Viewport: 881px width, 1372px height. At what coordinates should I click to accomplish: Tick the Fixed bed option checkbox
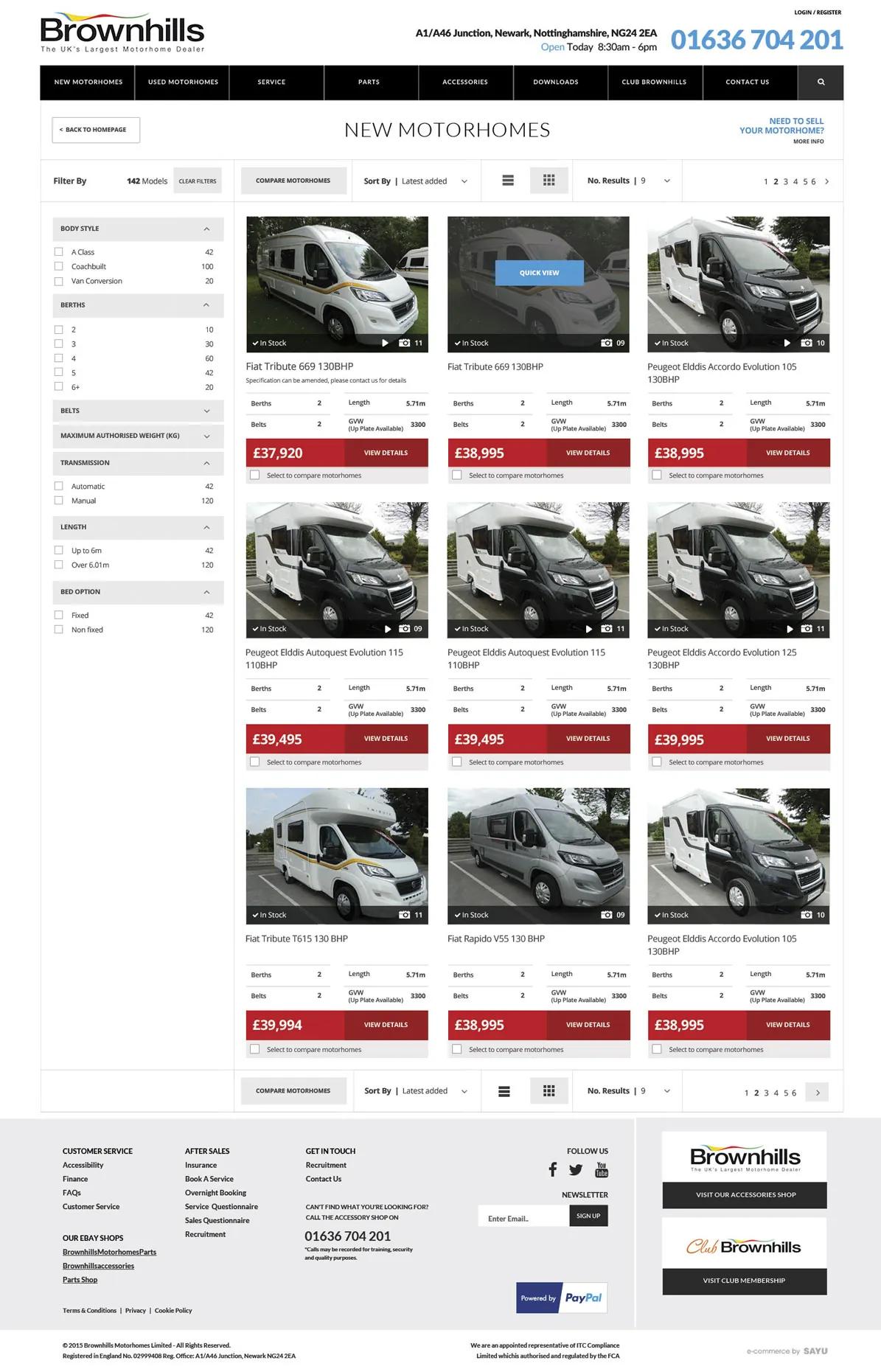coord(58,615)
